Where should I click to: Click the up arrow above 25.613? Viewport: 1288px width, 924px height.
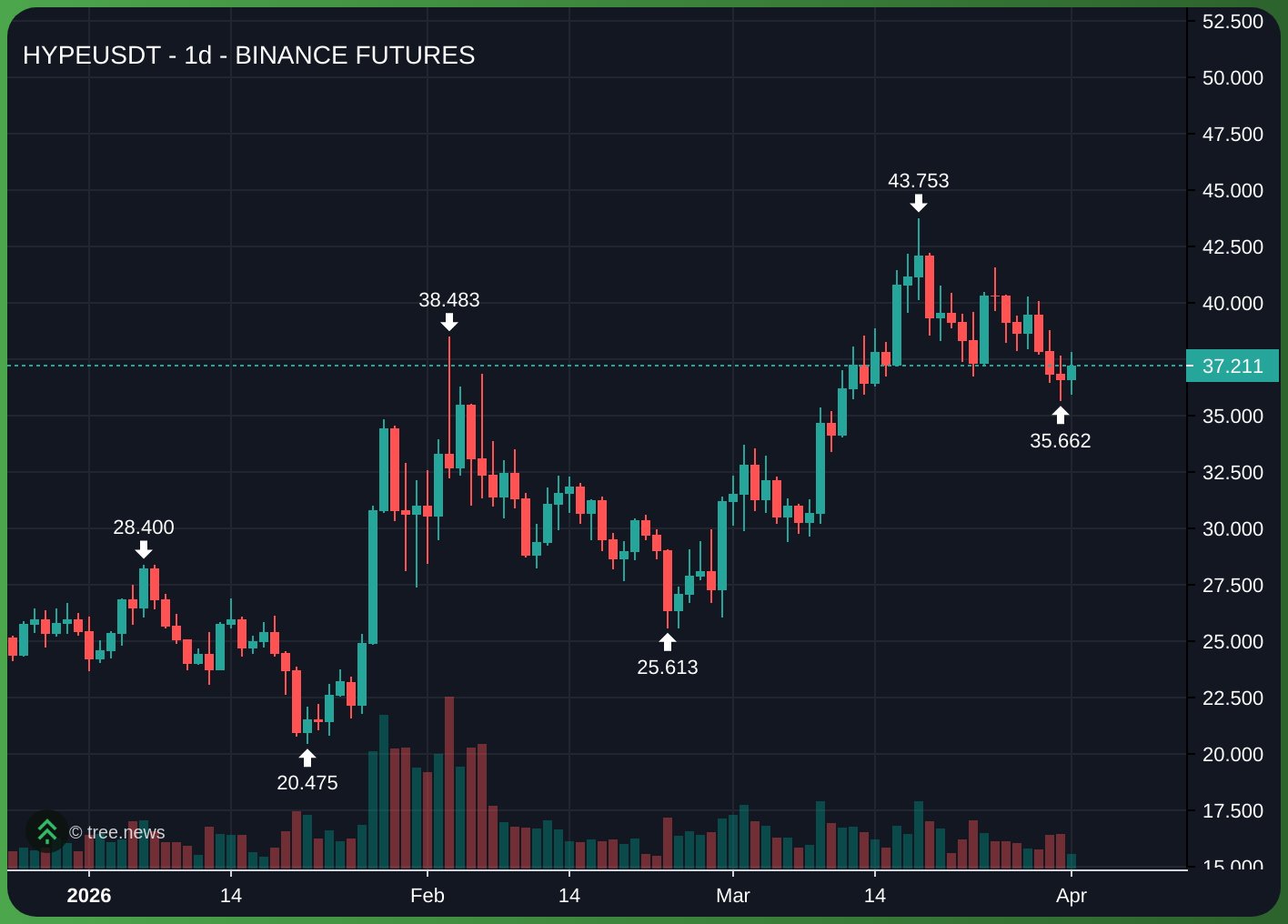[668, 643]
